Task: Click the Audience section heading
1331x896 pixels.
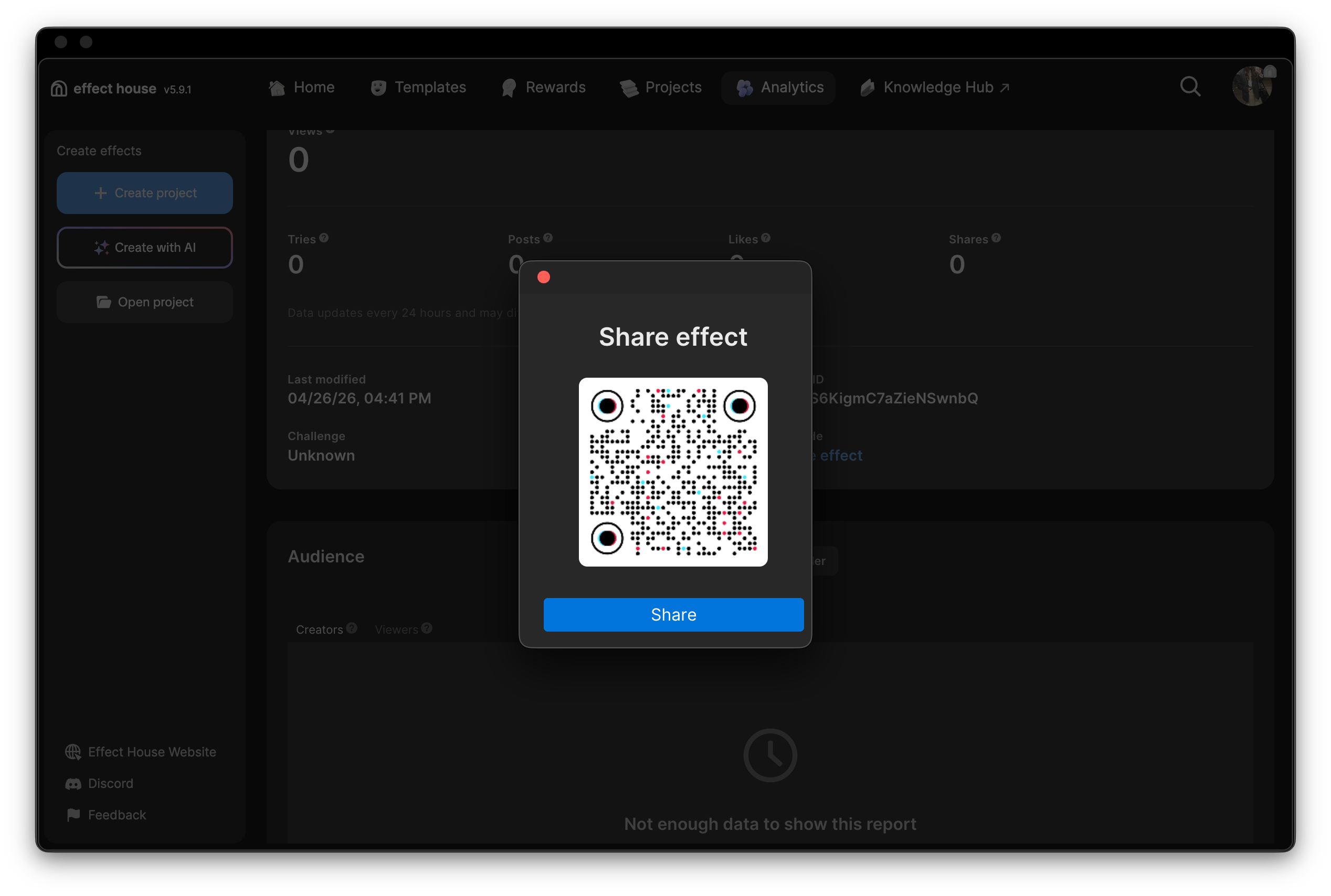Action: (326, 557)
